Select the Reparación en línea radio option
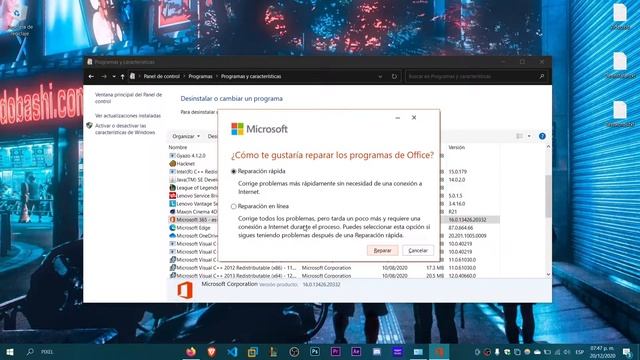The height and width of the screenshot is (360, 640). point(234,207)
